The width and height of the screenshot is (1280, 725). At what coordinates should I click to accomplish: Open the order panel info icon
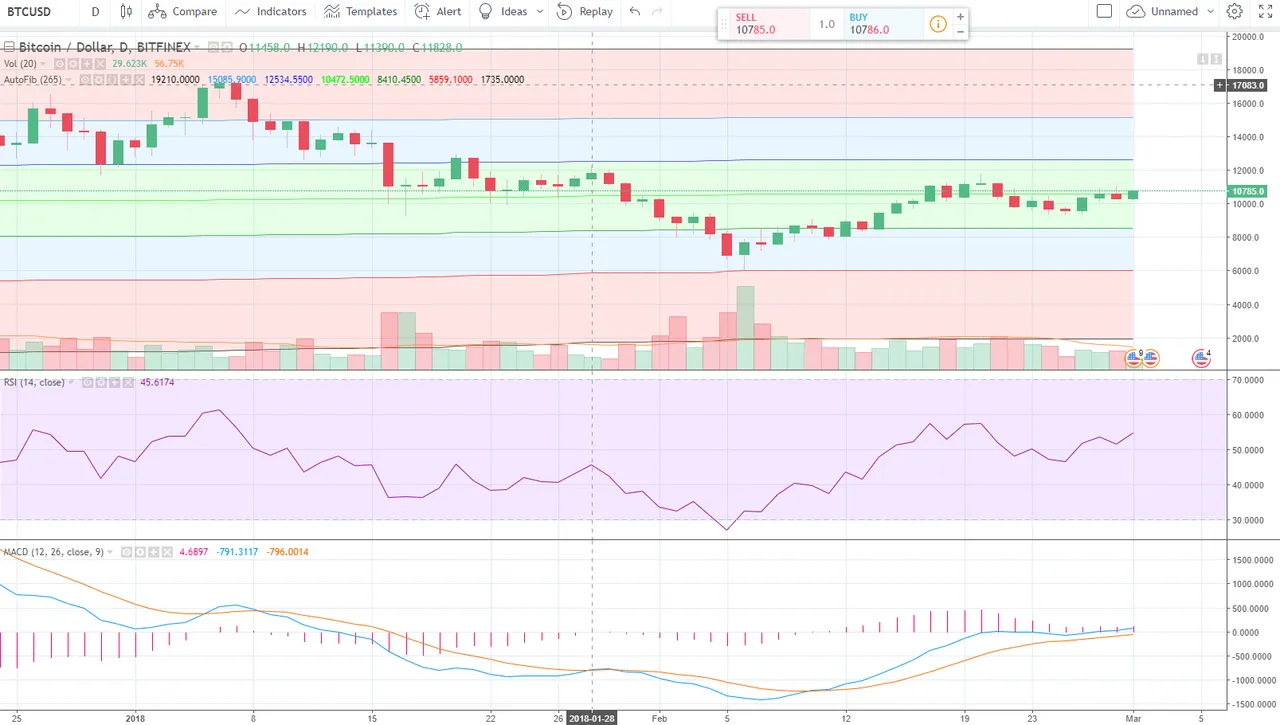(938, 24)
